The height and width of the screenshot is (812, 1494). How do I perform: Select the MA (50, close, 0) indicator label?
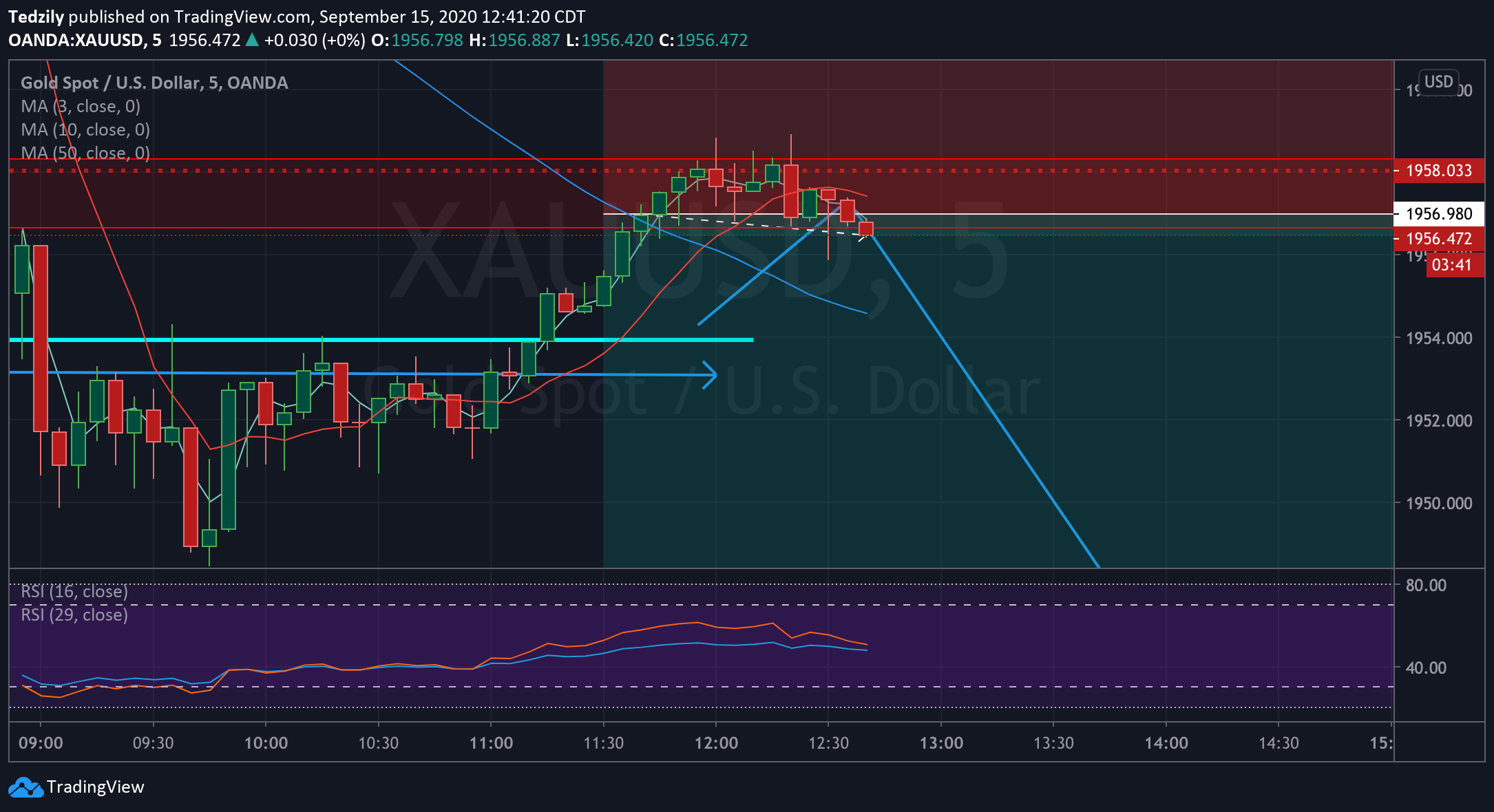85,153
